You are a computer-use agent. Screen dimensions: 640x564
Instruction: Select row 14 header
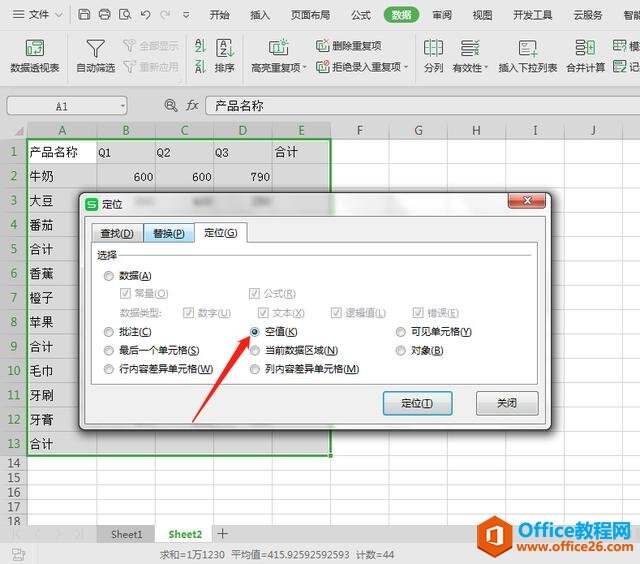14,463
